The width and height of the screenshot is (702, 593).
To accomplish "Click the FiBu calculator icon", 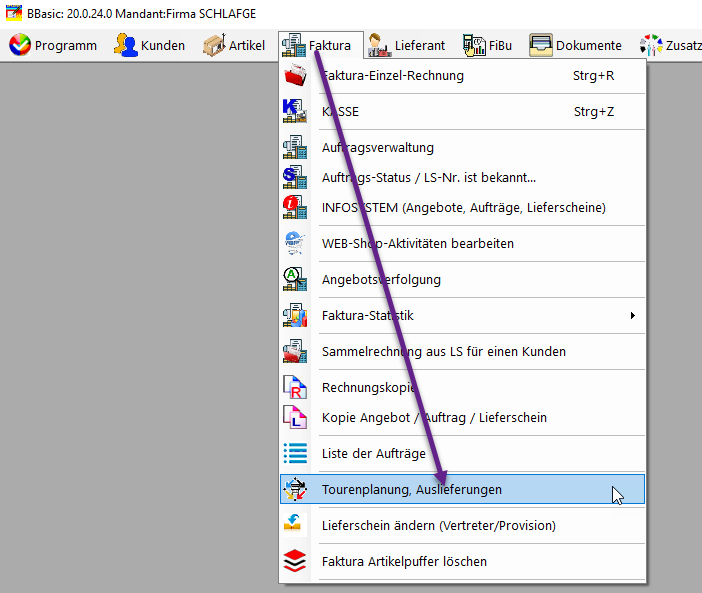I will coord(474,45).
